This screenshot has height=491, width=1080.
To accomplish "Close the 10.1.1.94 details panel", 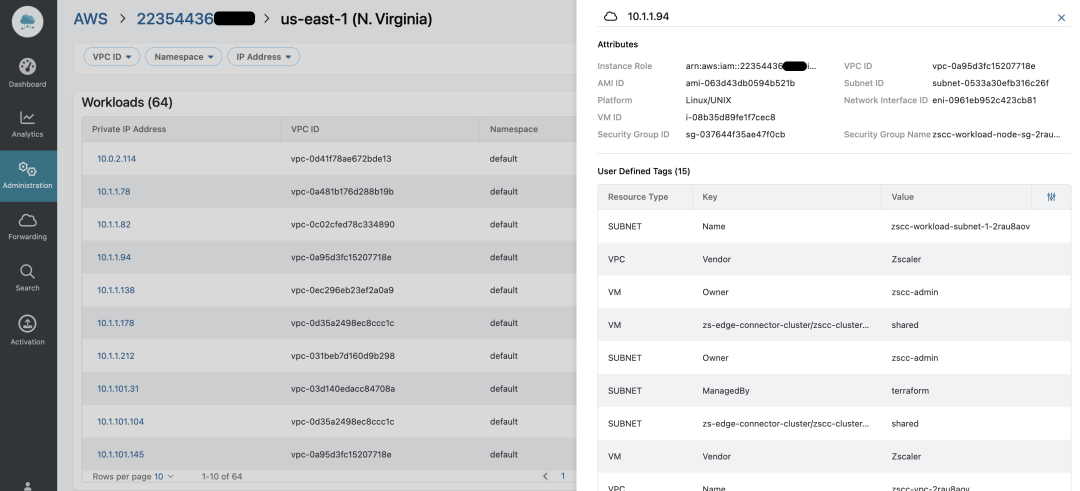I will 1061,18.
